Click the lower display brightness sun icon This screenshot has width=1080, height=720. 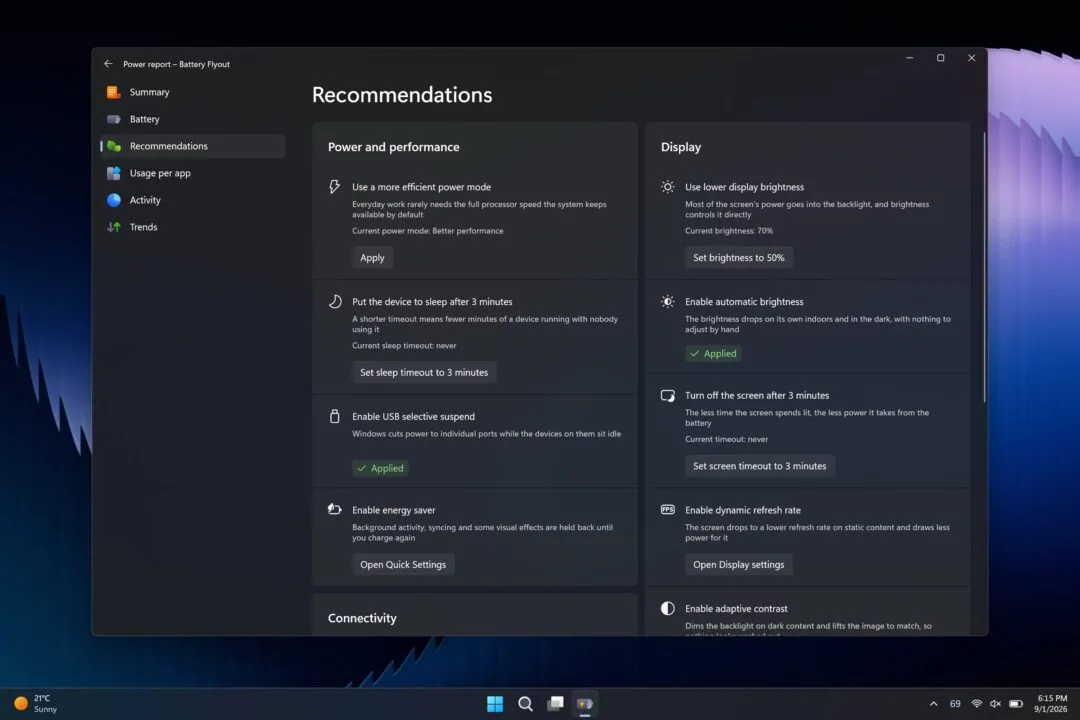tap(667, 187)
